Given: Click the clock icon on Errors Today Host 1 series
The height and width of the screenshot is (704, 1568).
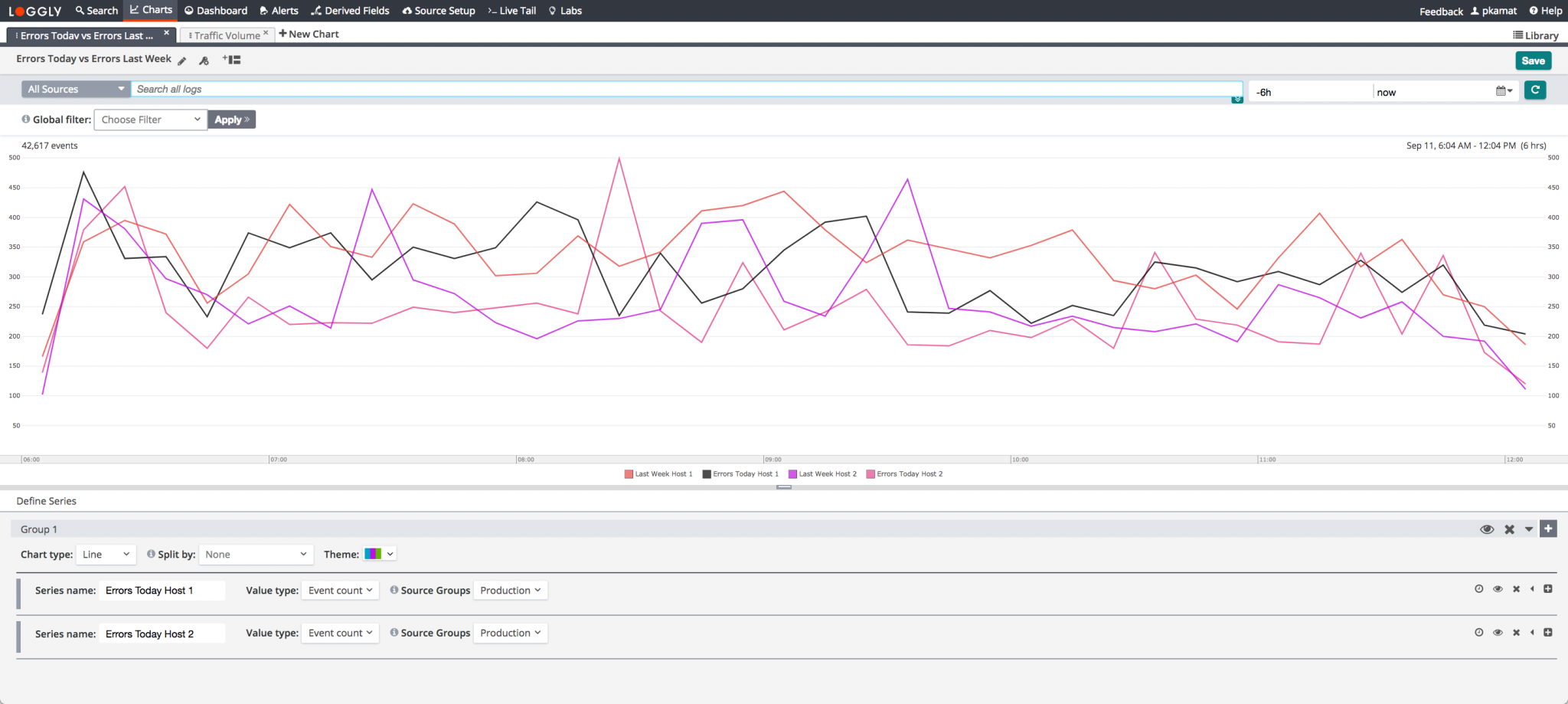Looking at the screenshot, I should pyautogui.click(x=1478, y=590).
